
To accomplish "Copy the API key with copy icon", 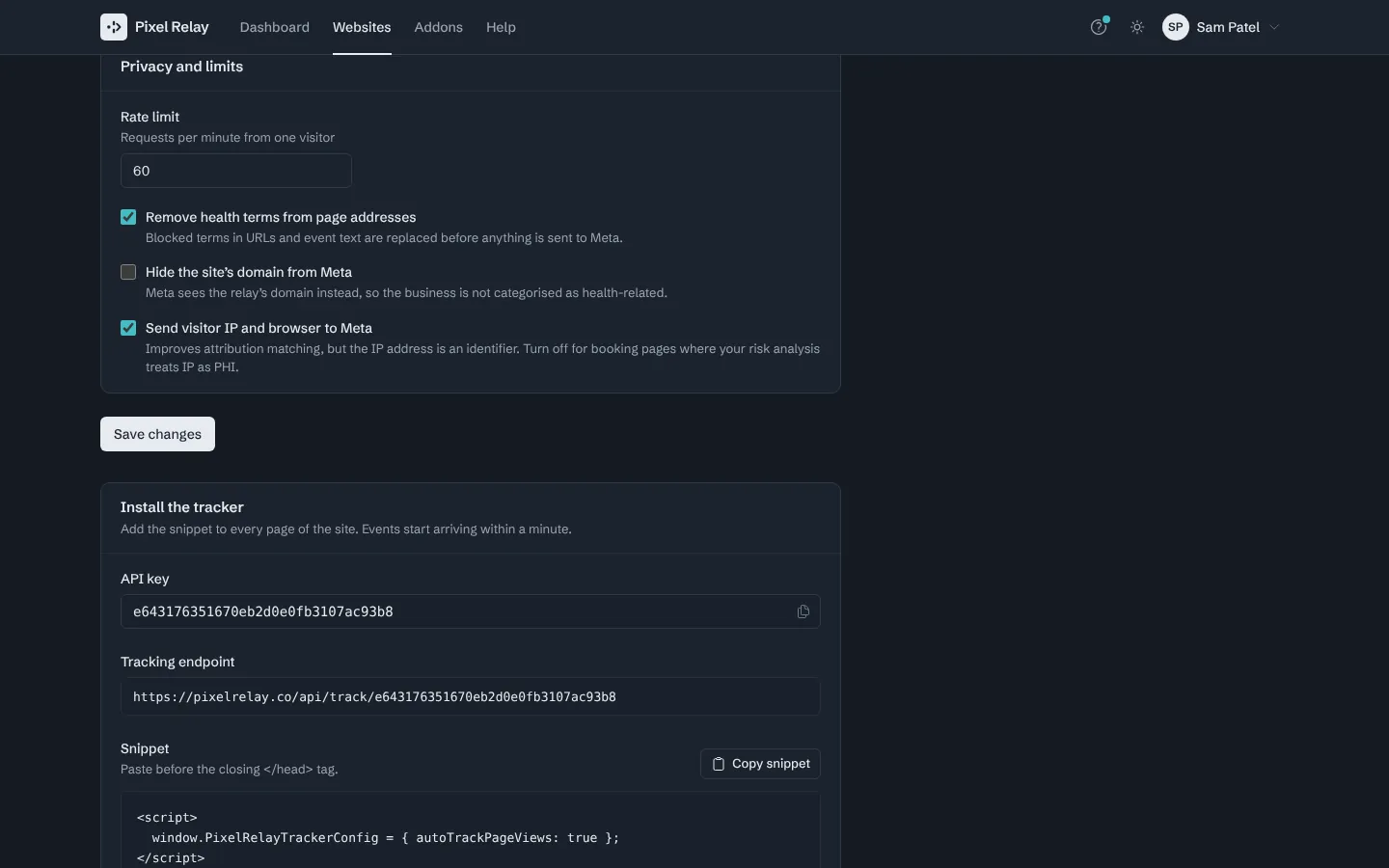I will pyautogui.click(x=803, y=611).
